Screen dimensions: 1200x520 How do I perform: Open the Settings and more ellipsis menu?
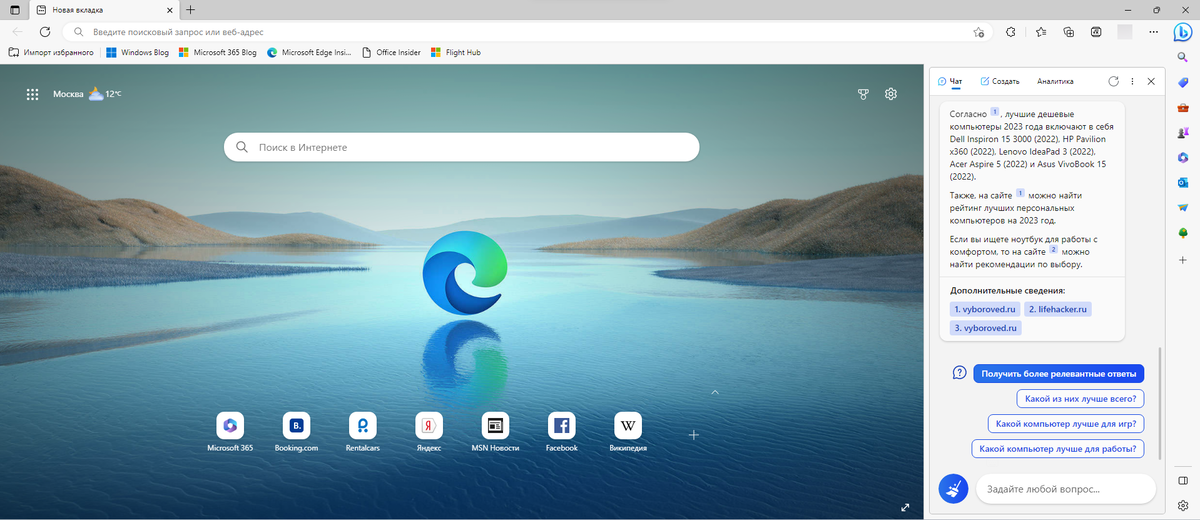(x=1153, y=32)
